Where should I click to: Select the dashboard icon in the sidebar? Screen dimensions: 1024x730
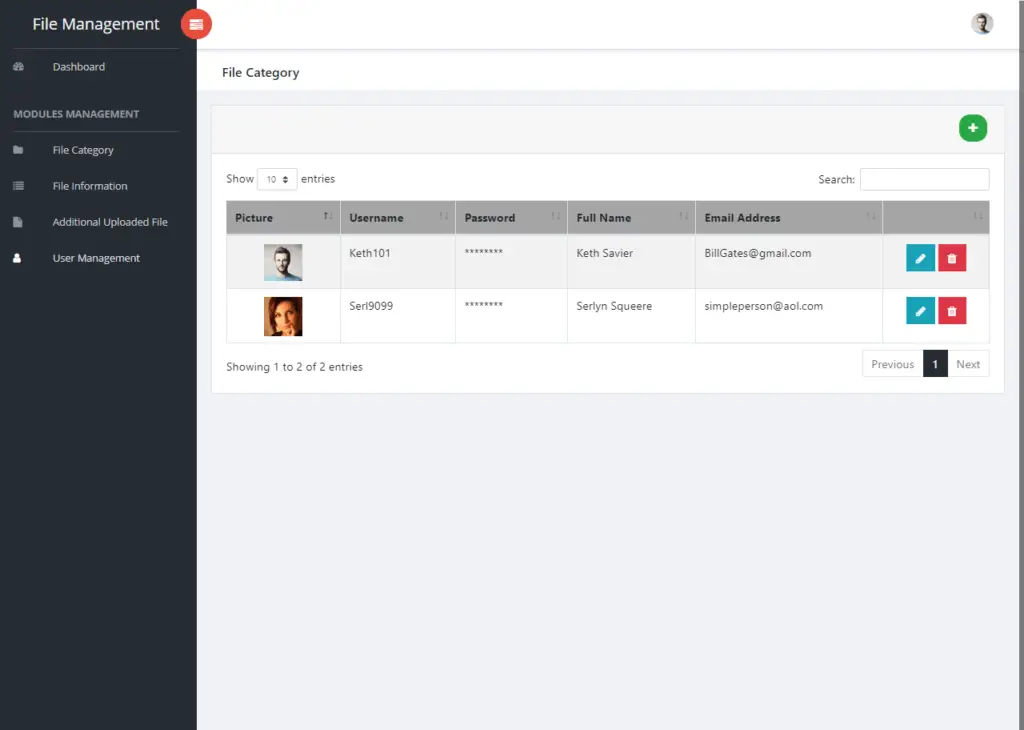click(20, 66)
